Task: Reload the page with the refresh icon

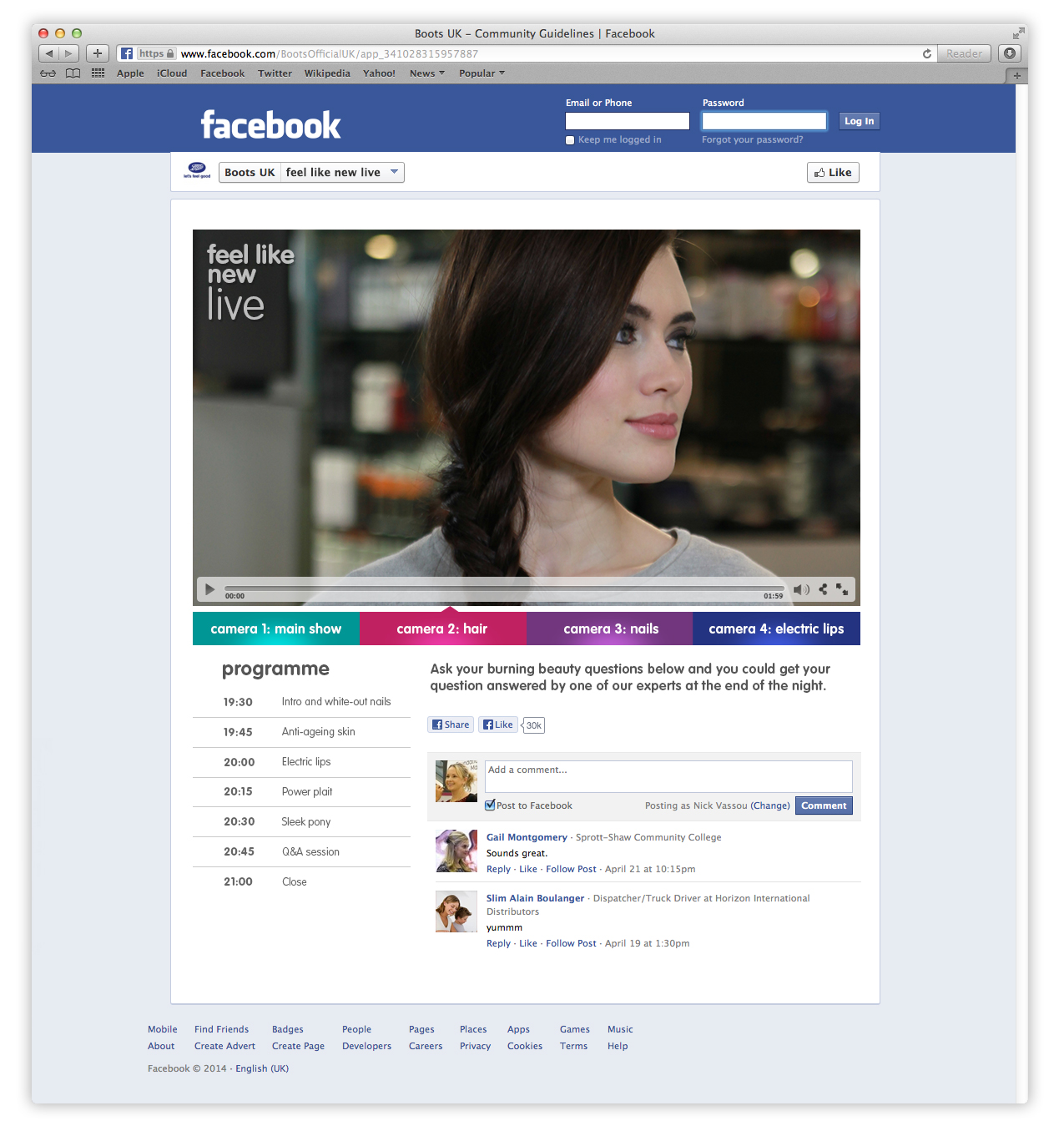Action: (x=926, y=53)
